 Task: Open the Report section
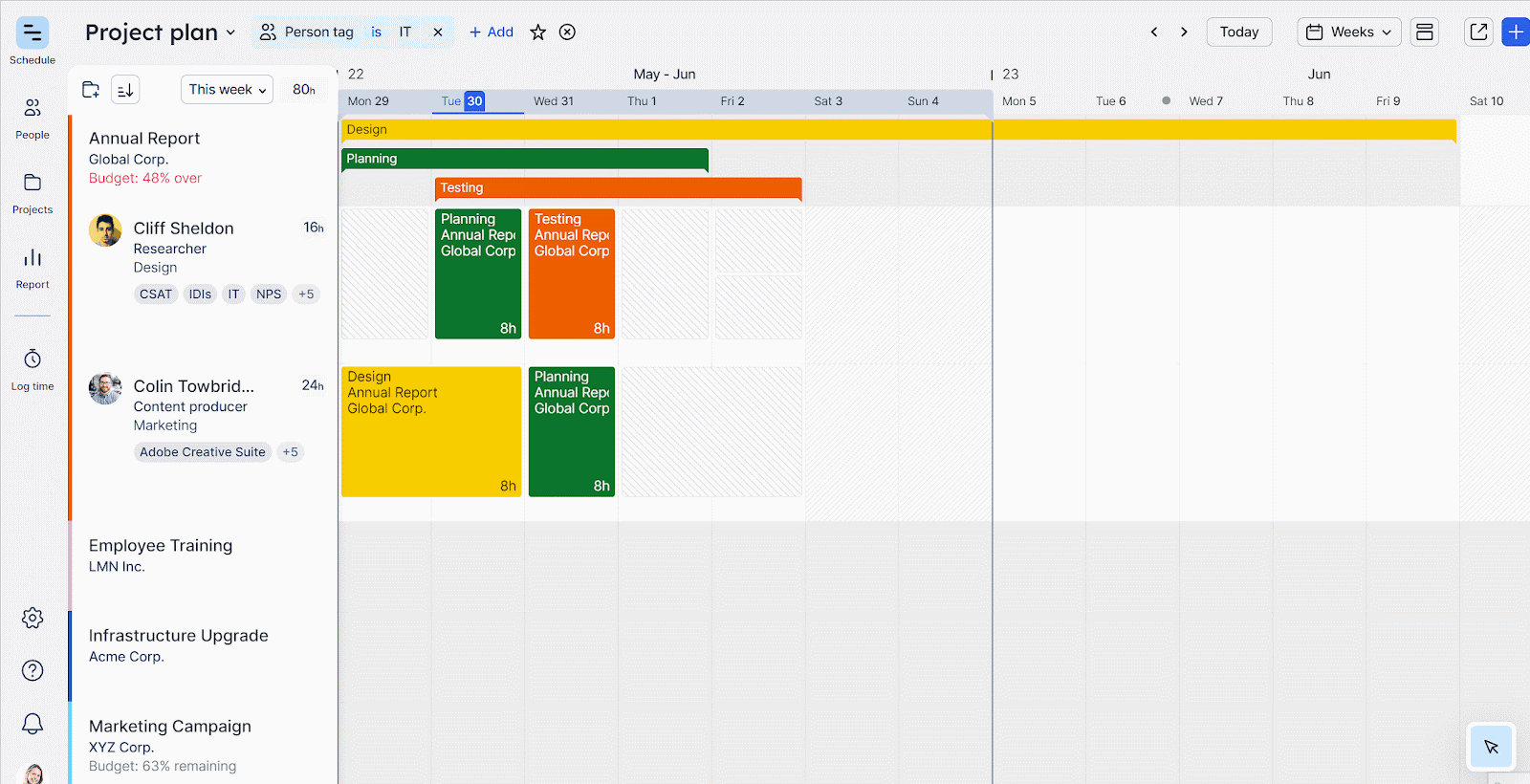pos(33,258)
